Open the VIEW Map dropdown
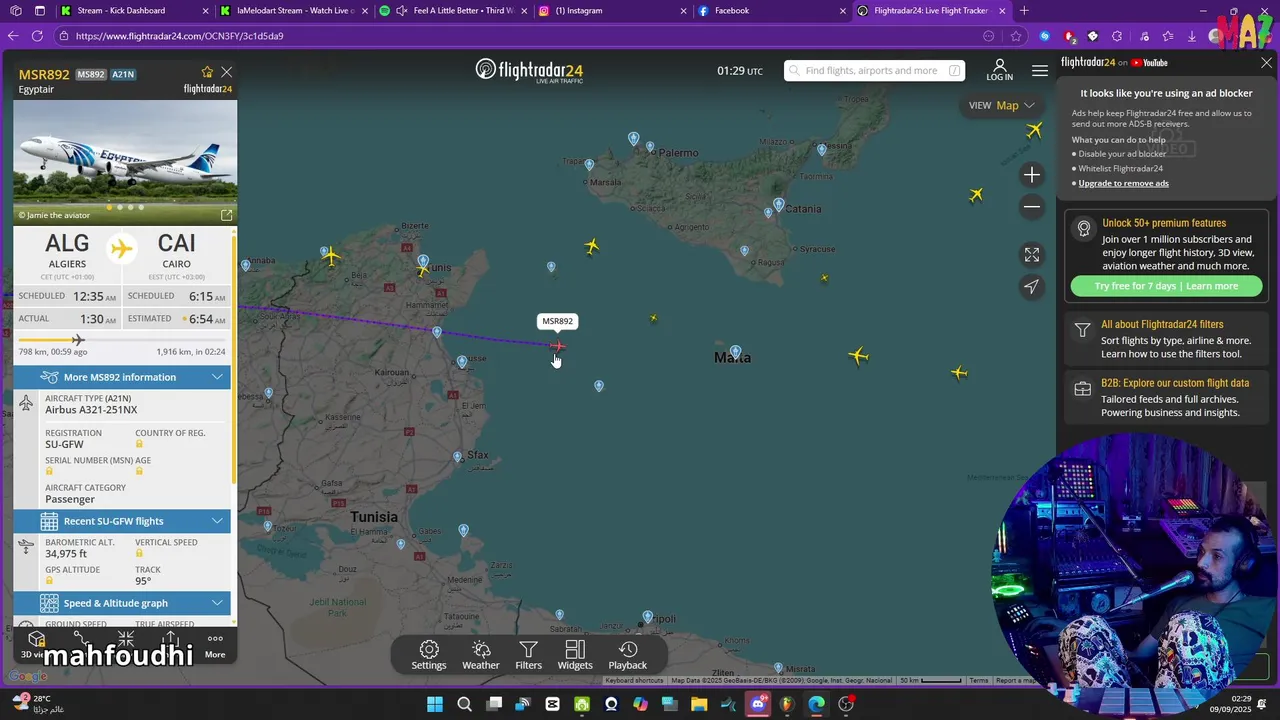 [1001, 105]
